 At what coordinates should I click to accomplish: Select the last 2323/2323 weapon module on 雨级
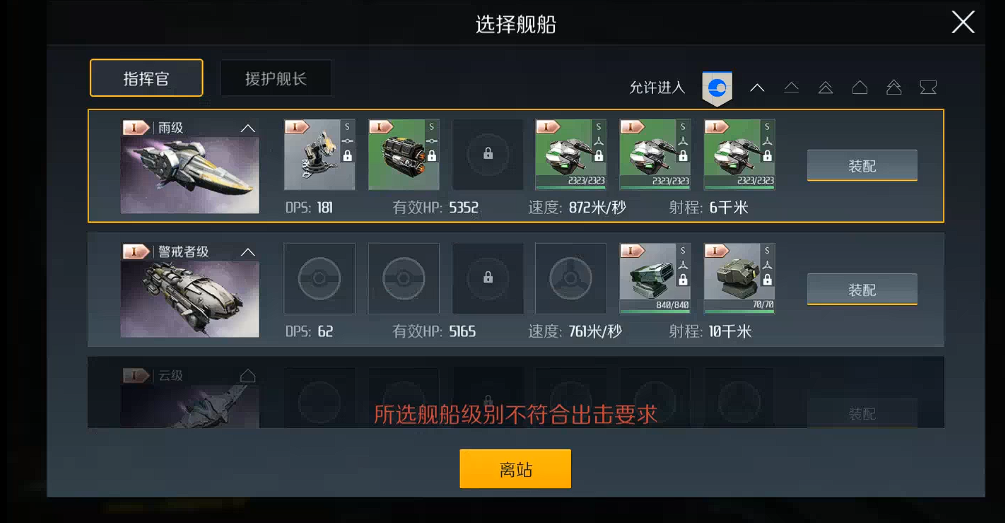pos(739,154)
